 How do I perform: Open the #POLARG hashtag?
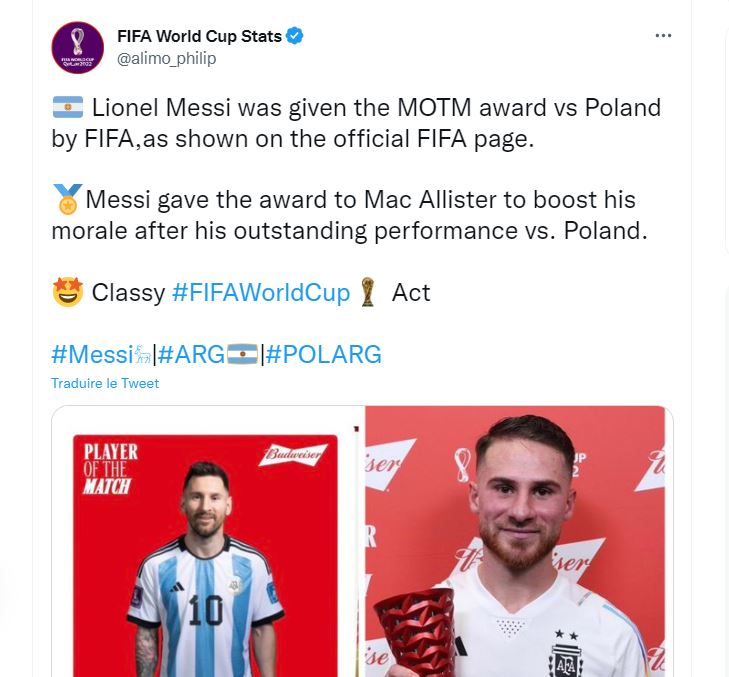324,354
